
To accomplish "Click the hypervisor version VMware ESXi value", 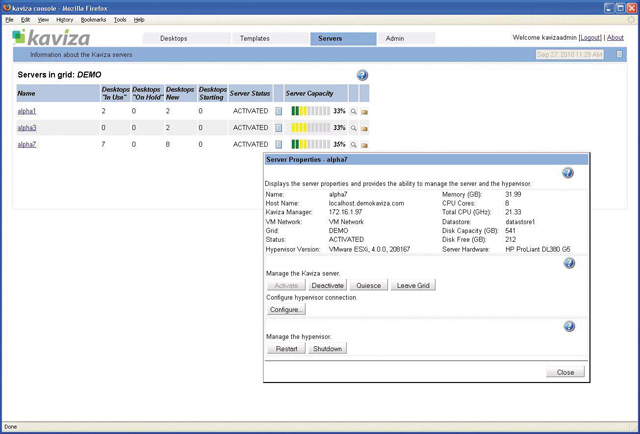I will (x=369, y=249).
